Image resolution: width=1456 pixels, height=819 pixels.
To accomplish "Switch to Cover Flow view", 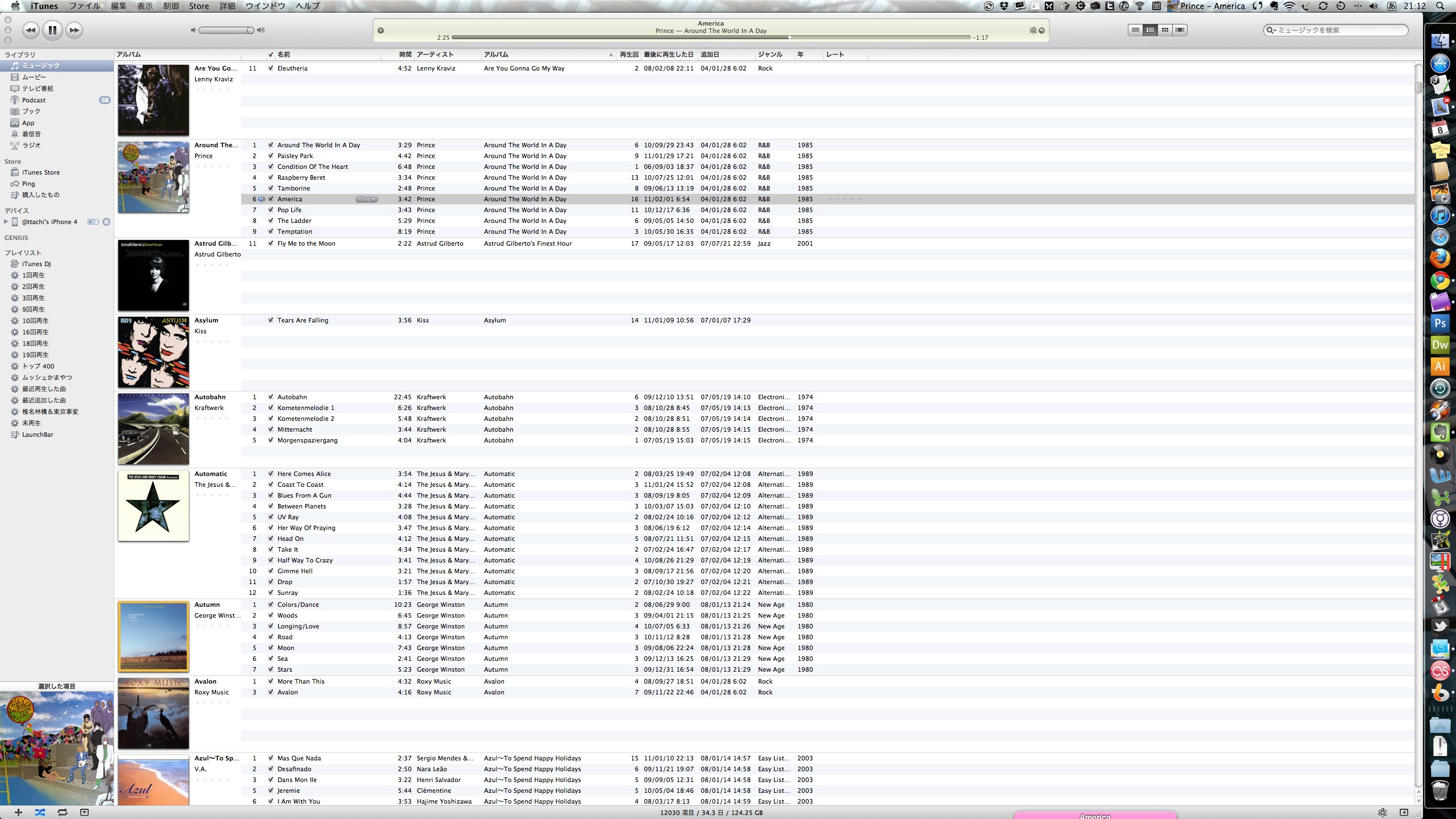I will tap(1180, 30).
